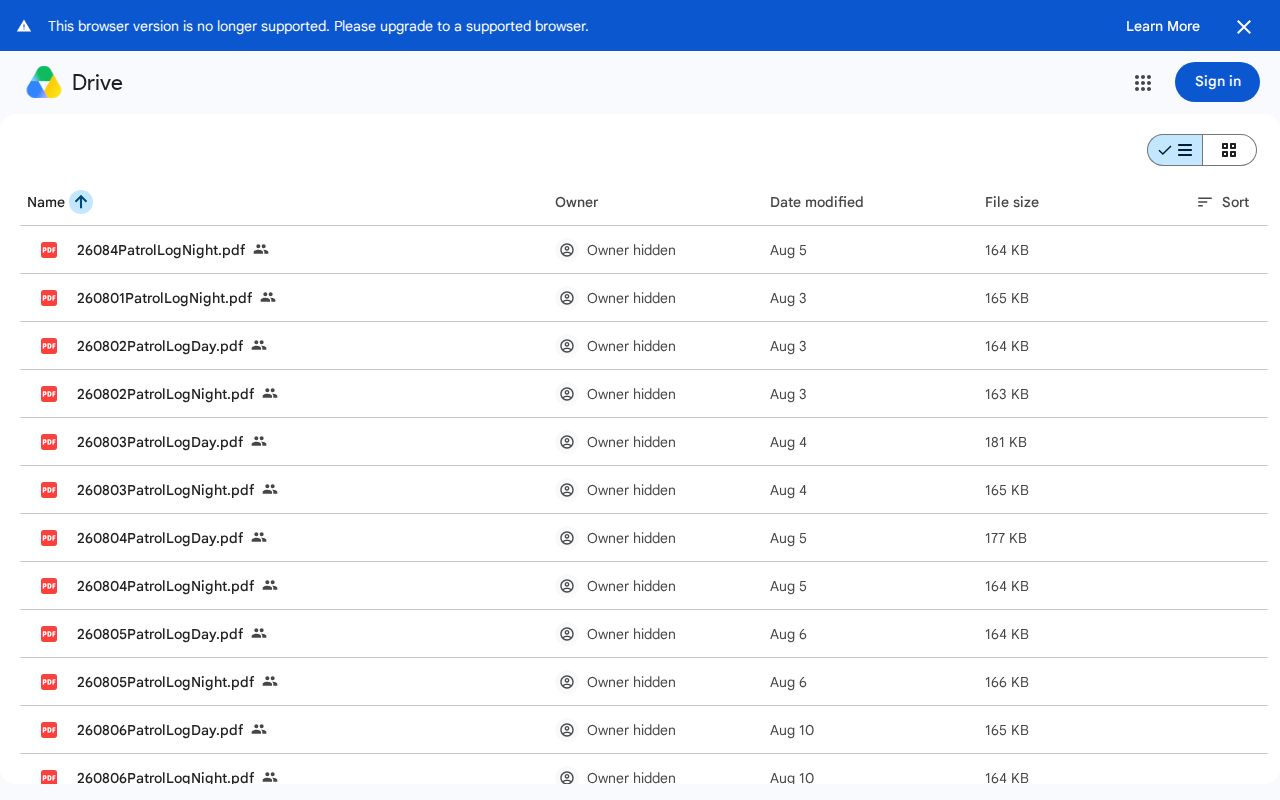The width and height of the screenshot is (1280, 800).
Task: Click shared icon beside 260804PatrolLogNight.pdf
Action: 270,586
